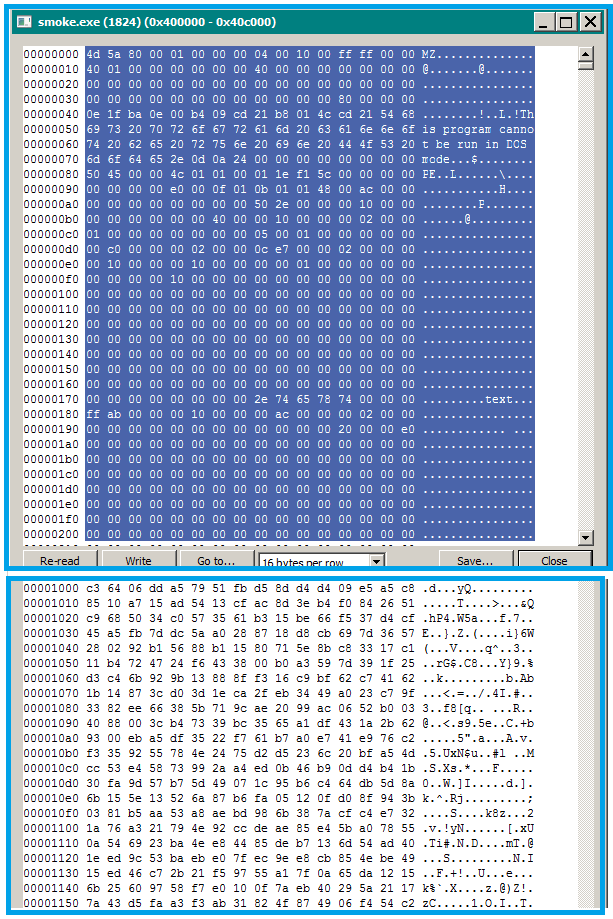Click the offset label 00001100
This screenshot has width=613, height=919.
(51, 827)
